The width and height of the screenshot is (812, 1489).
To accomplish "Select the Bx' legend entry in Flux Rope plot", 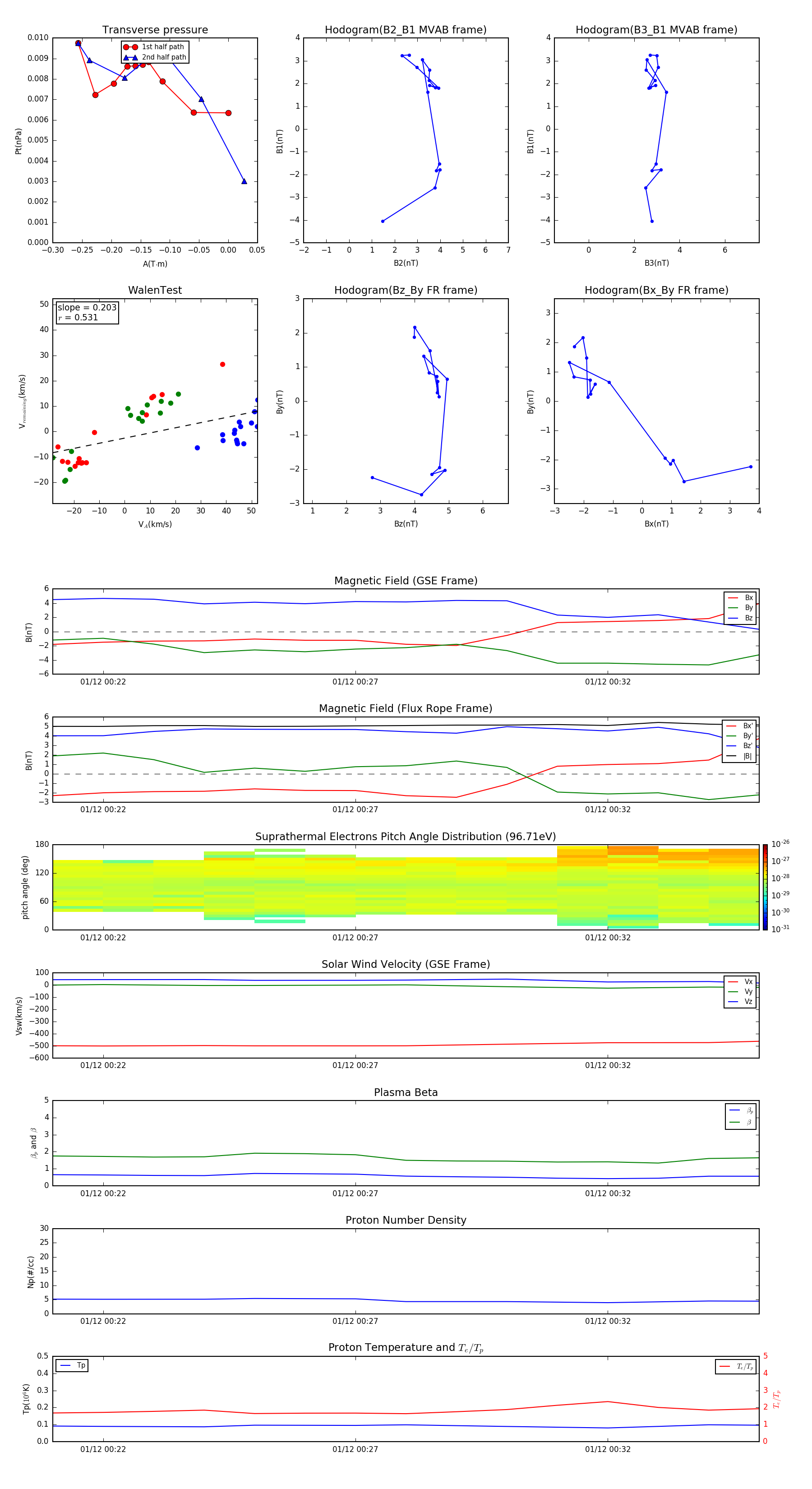I will [740, 726].
